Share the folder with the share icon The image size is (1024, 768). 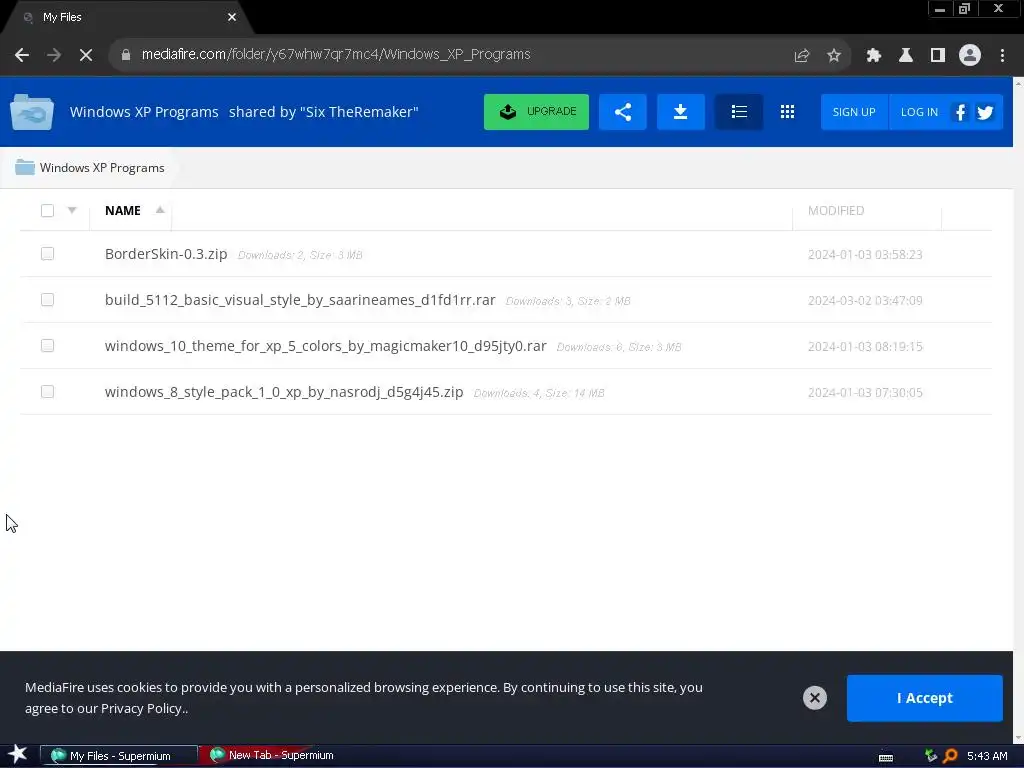click(622, 112)
